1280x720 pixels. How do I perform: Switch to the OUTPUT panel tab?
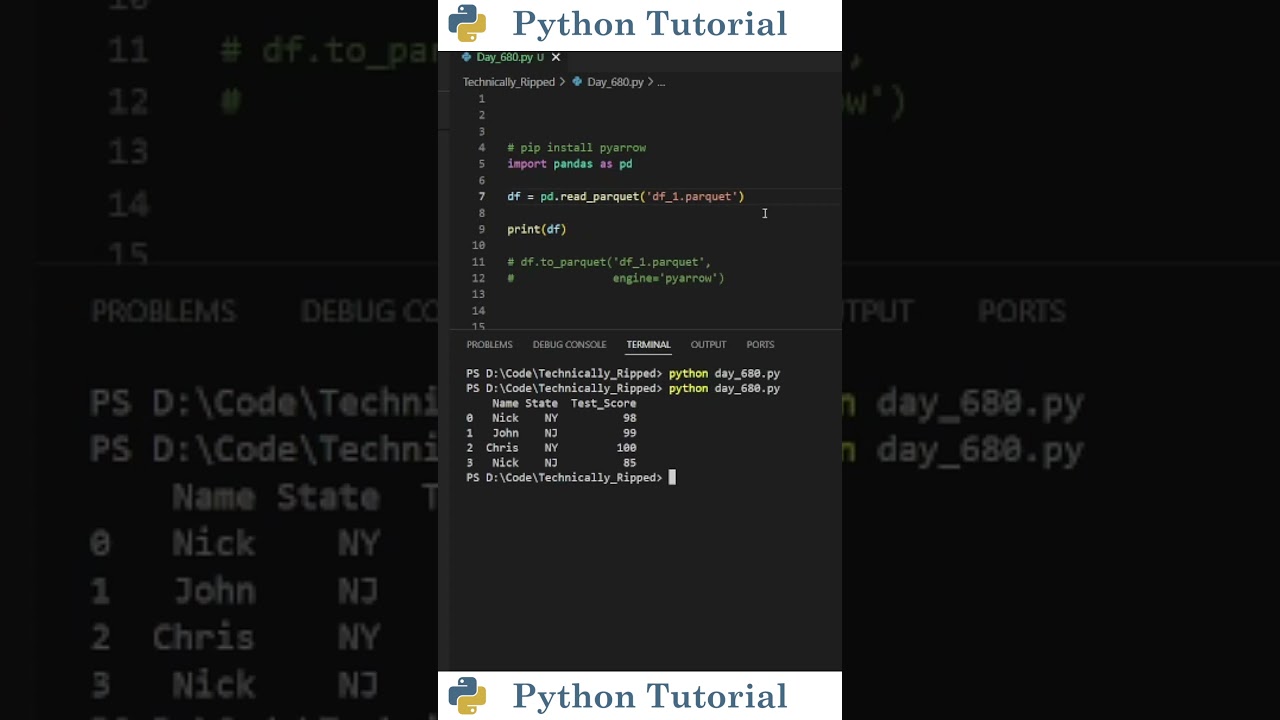(x=708, y=344)
